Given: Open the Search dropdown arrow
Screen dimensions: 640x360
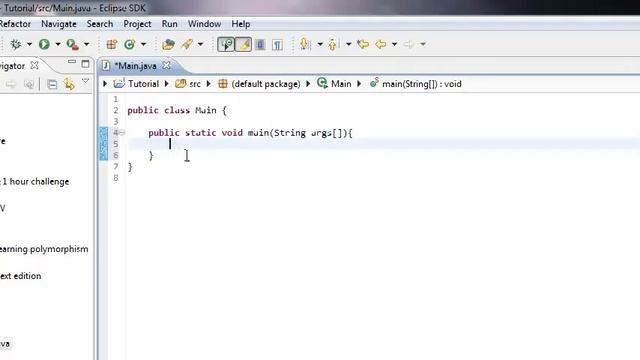Looking at the screenshot, I should (200, 44).
